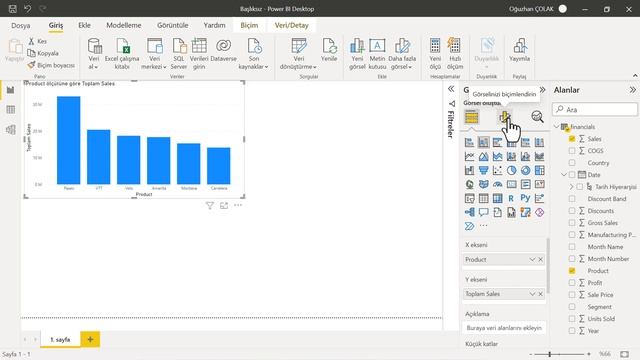
Task: Click focus mode icon below chart
Action: pos(224,206)
